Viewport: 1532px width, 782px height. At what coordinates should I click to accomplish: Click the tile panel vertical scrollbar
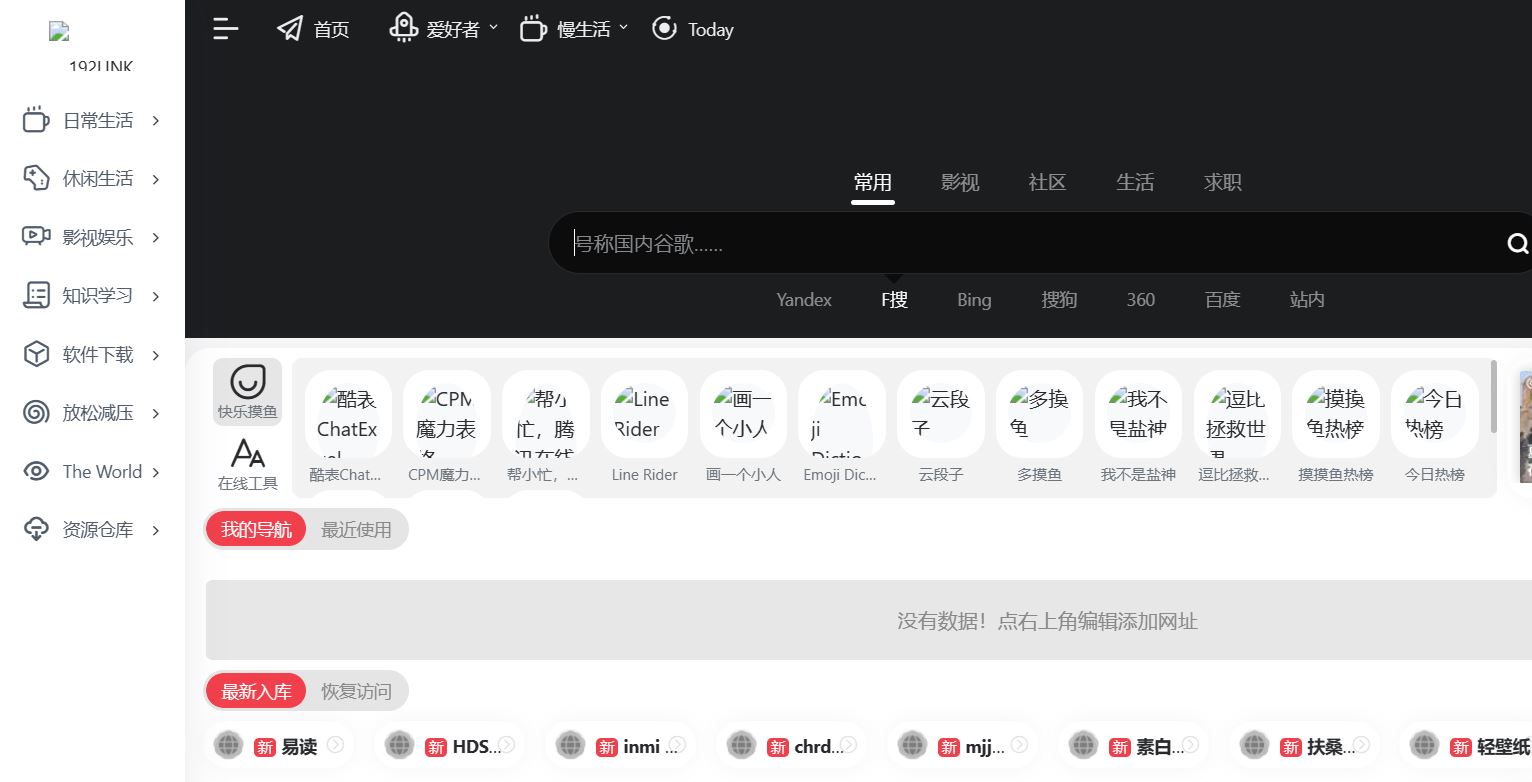point(1493,398)
